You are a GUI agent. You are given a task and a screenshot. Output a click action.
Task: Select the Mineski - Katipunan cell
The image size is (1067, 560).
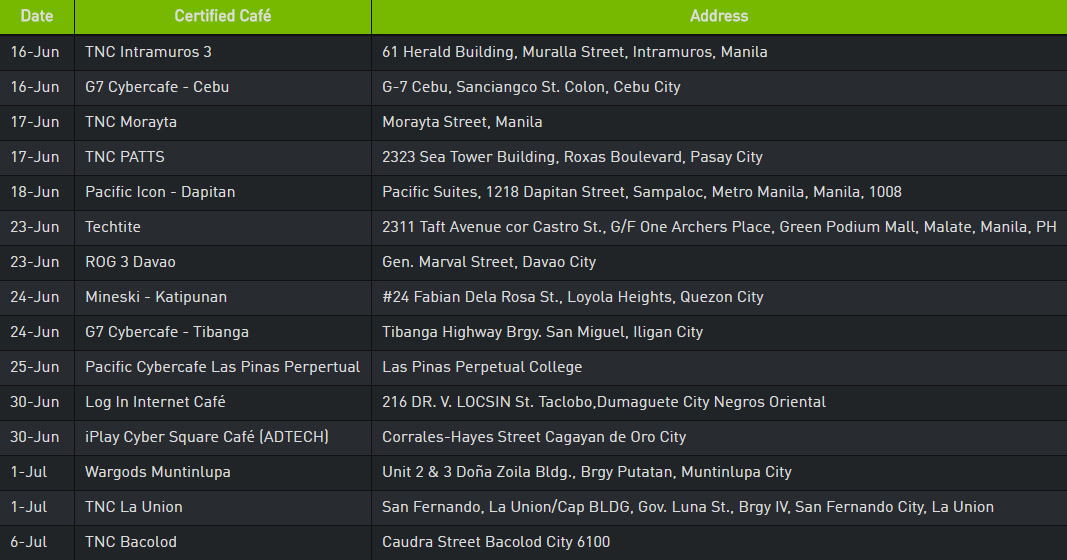pos(223,298)
